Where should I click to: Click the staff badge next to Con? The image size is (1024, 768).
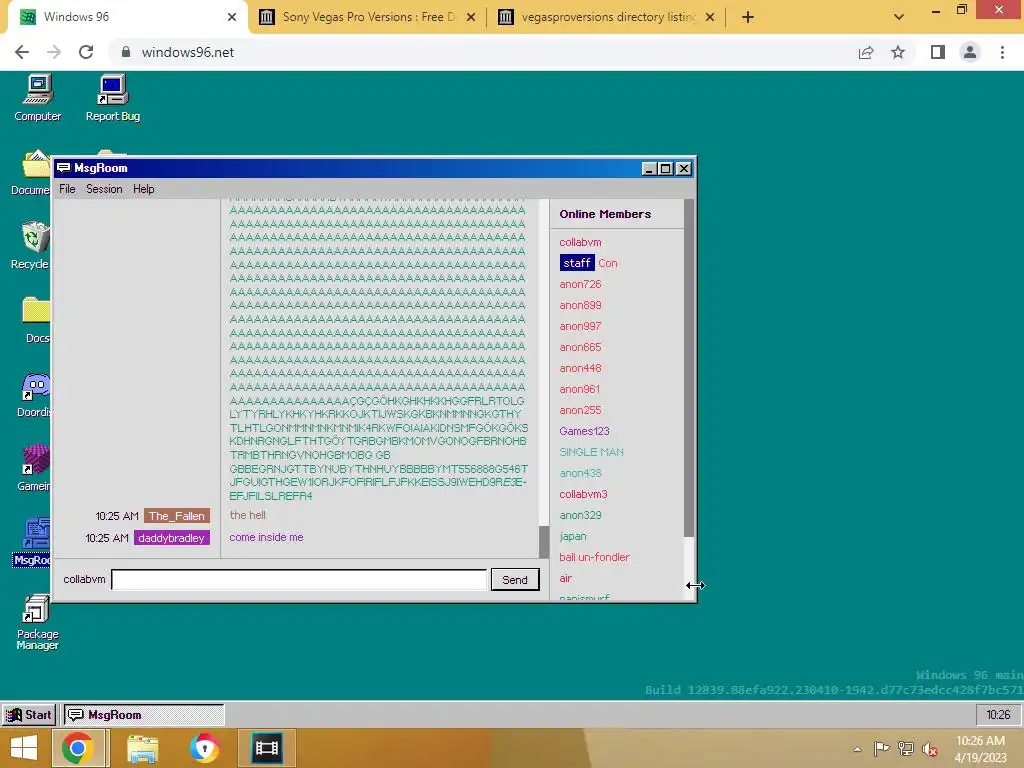point(577,263)
